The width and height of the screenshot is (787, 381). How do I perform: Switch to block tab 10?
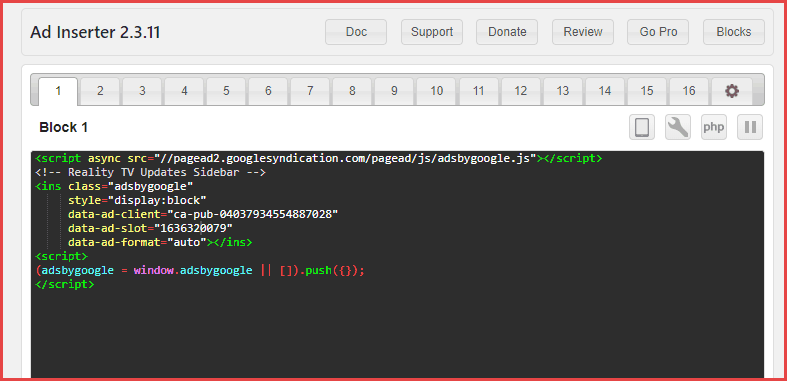[437, 91]
